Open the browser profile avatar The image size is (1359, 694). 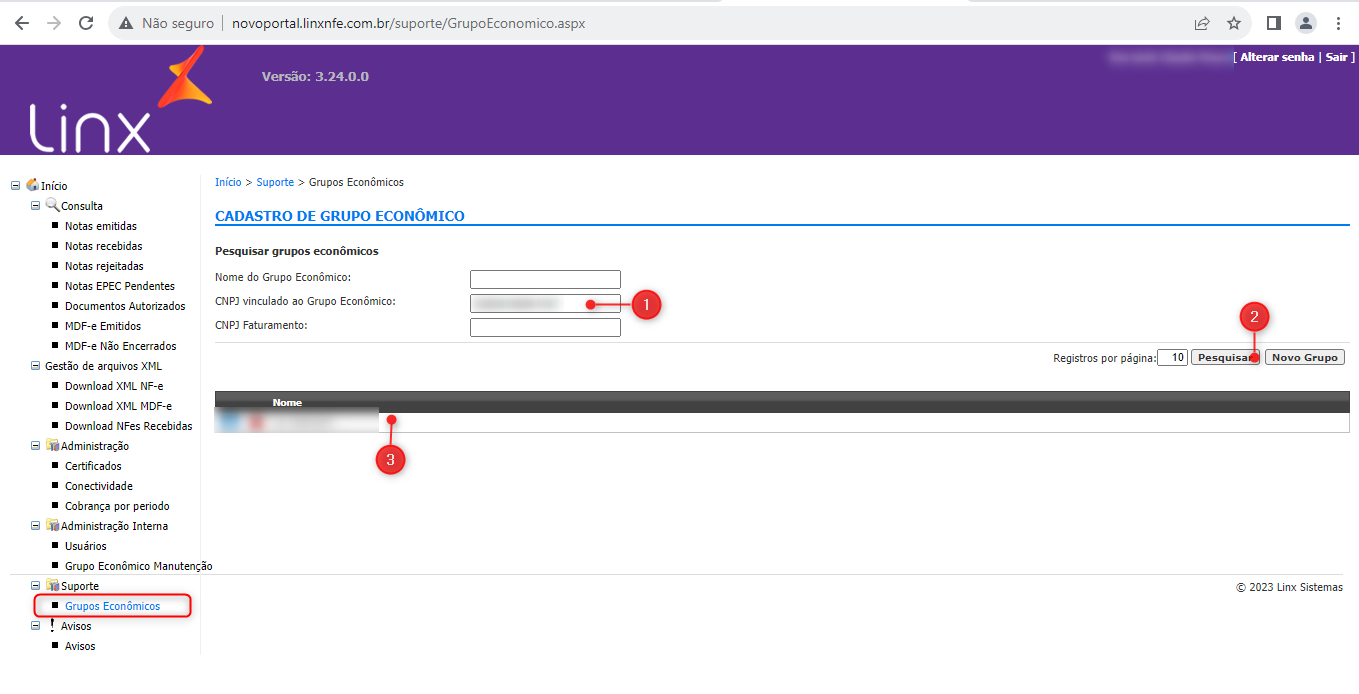pos(1306,23)
